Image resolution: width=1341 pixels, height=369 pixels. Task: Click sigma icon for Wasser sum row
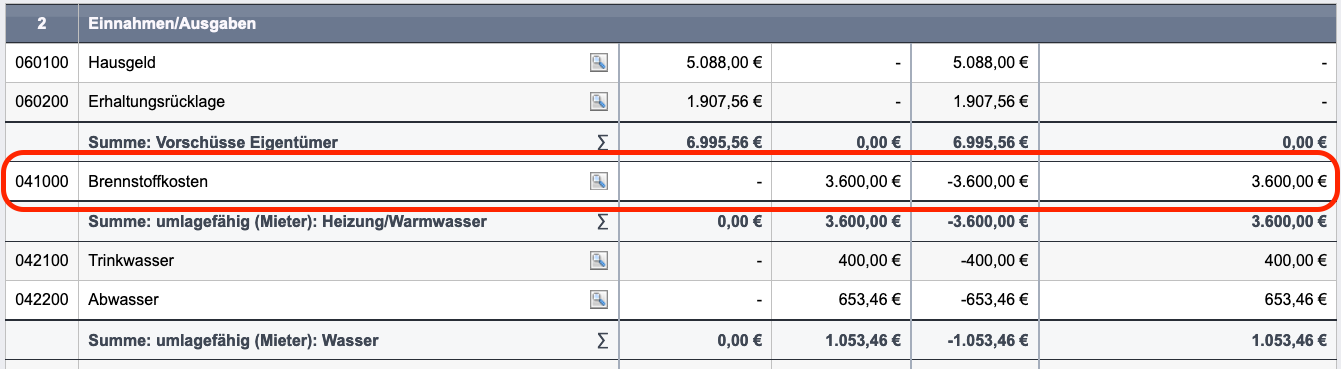click(602, 341)
